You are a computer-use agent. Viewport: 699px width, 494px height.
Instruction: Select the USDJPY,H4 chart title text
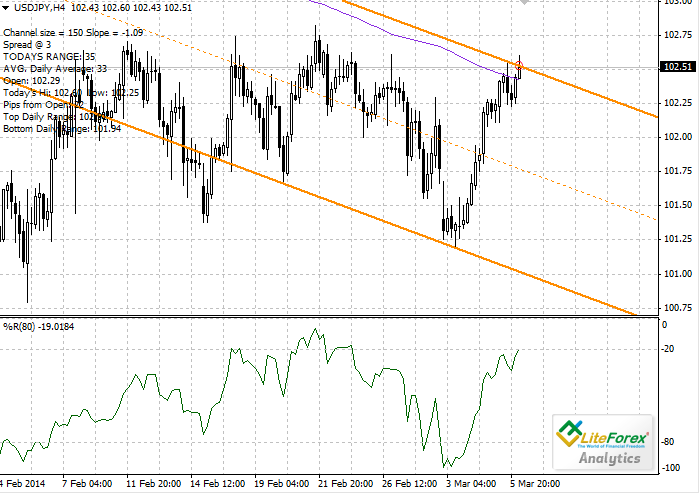[40, 8]
